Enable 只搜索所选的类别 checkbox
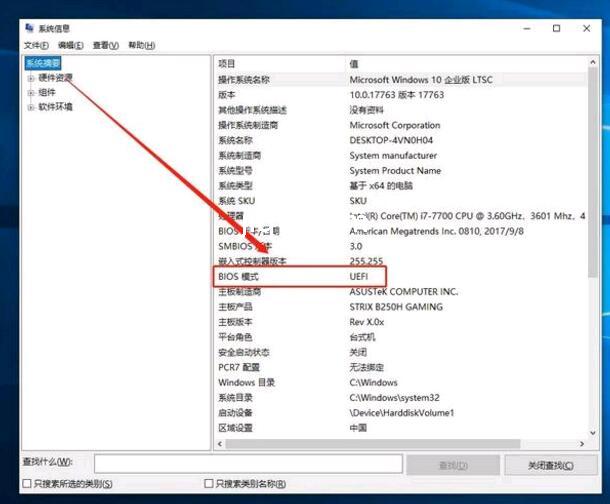This screenshot has width=610, height=504. point(27,483)
